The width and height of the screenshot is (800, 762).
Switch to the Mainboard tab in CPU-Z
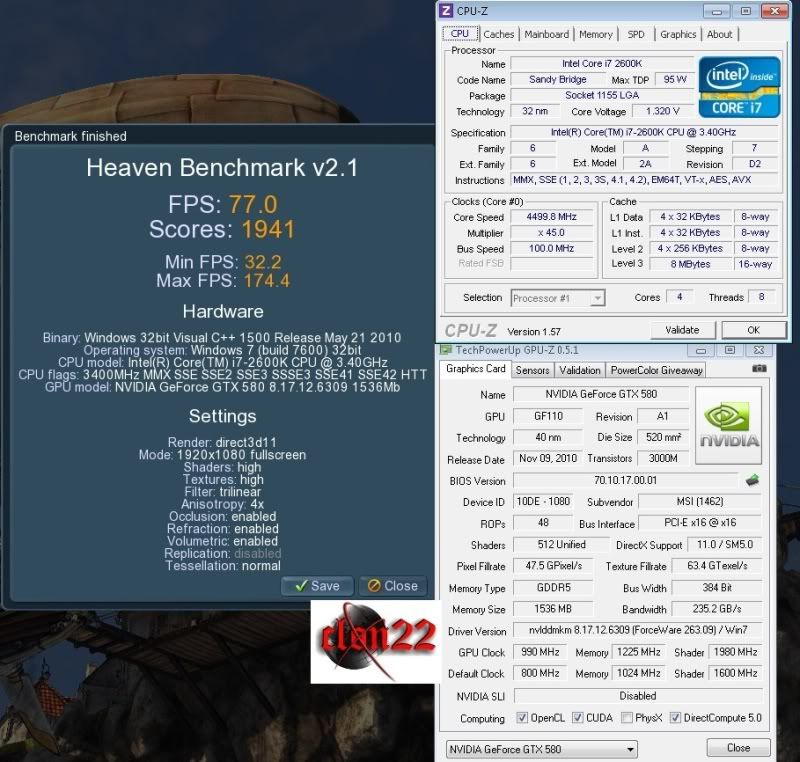(x=546, y=34)
